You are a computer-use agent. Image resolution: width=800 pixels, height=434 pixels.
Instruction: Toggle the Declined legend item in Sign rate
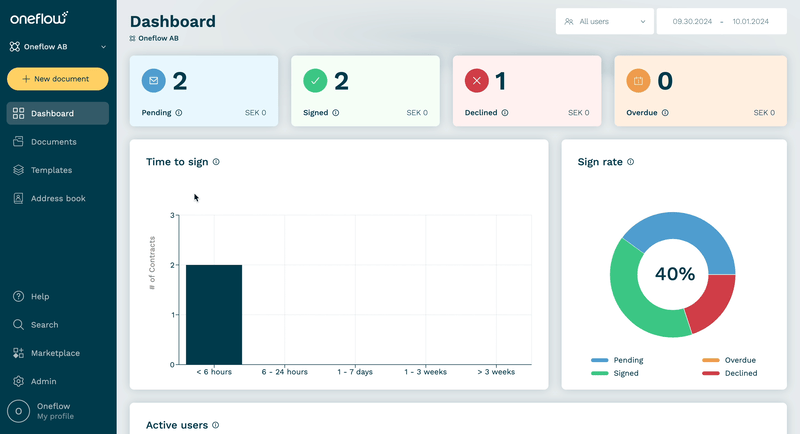[730, 373]
